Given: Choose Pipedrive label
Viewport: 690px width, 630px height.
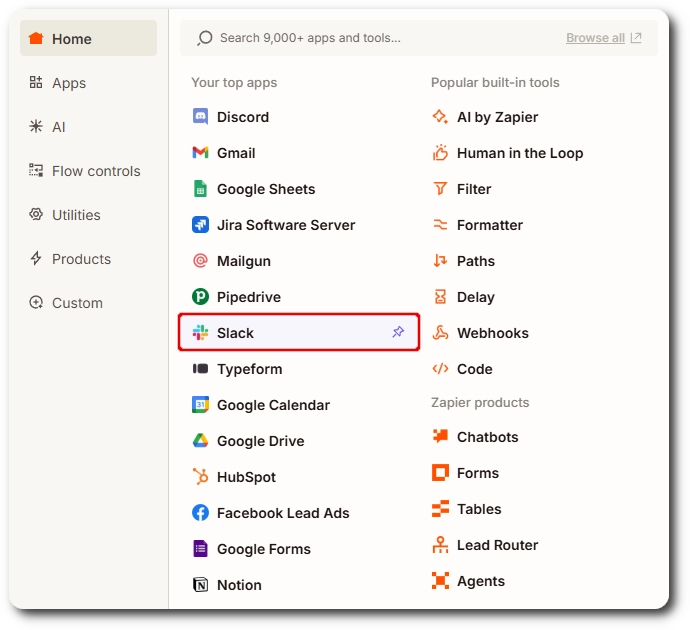Looking at the screenshot, I should [x=249, y=297].
